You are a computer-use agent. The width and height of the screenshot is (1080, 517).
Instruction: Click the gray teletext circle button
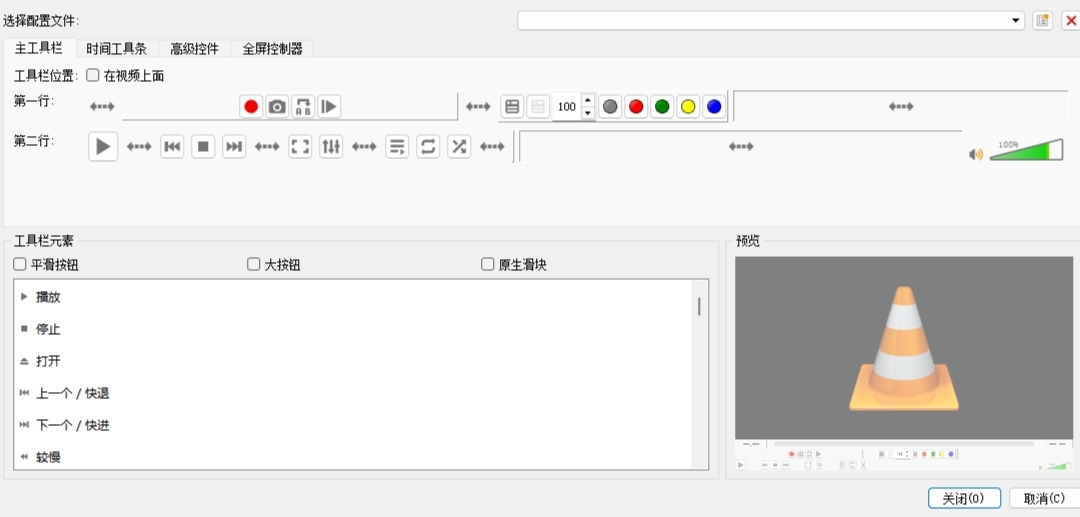pos(610,107)
